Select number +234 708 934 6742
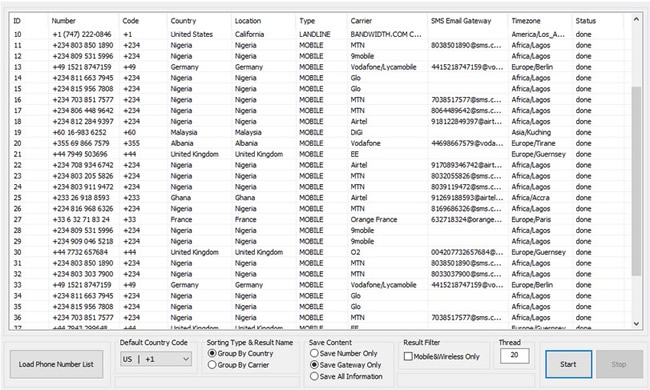 (83, 165)
